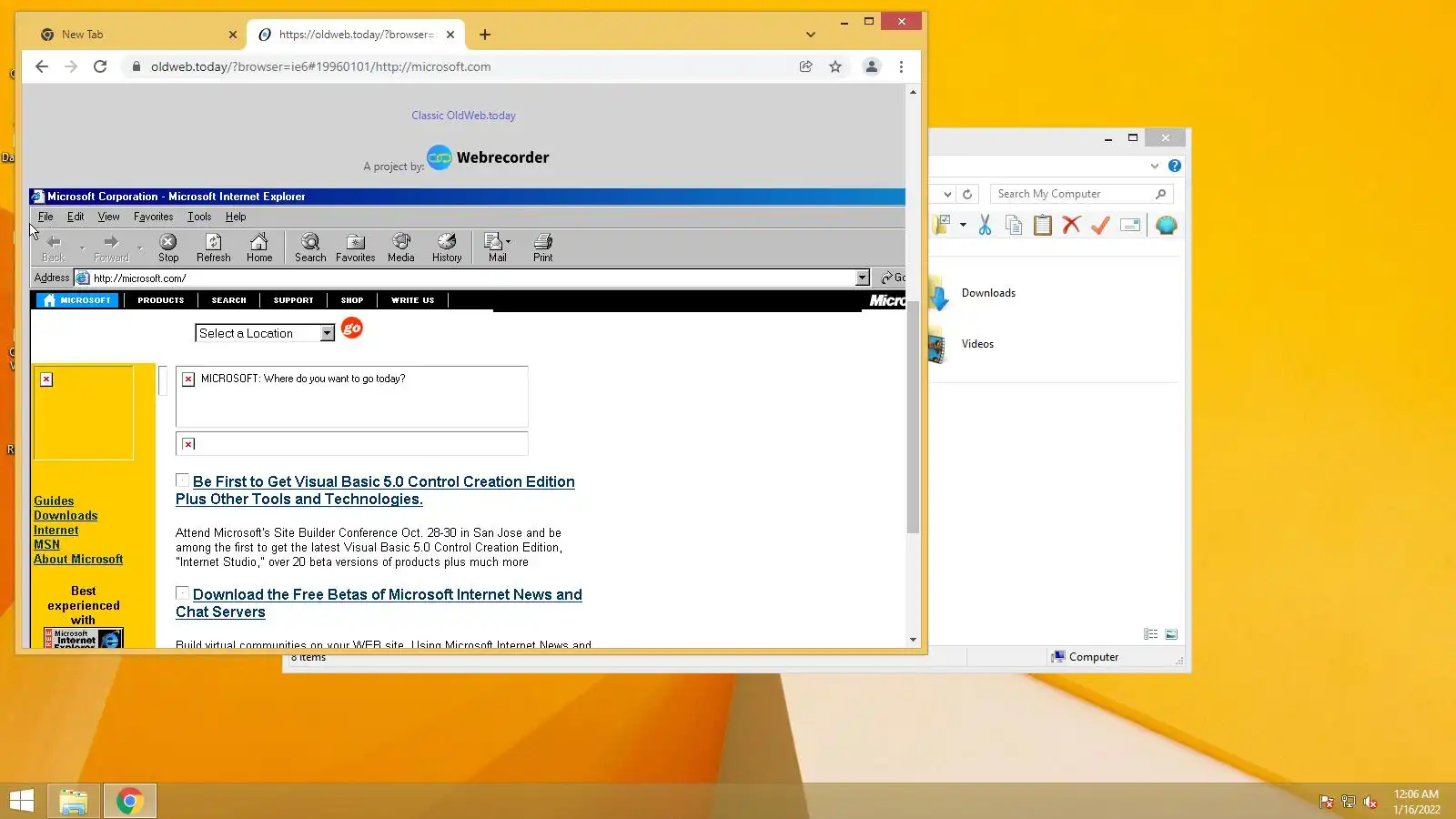Open the Chrome profile avatar menu

pyautogui.click(x=872, y=66)
